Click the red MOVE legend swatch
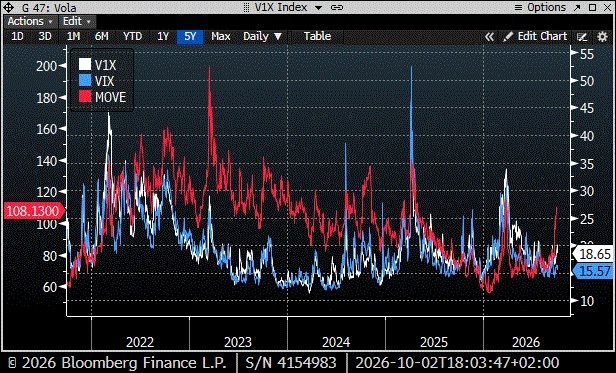This screenshot has height=373, width=616. pyautogui.click(x=85, y=97)
